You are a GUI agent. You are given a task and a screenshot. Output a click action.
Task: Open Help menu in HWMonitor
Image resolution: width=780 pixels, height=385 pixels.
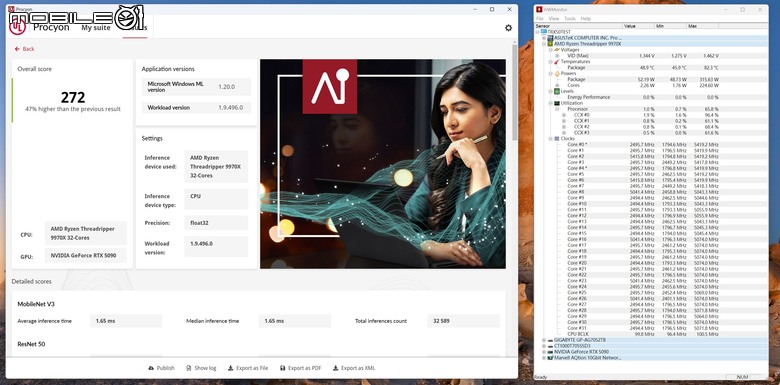point(585,18)
